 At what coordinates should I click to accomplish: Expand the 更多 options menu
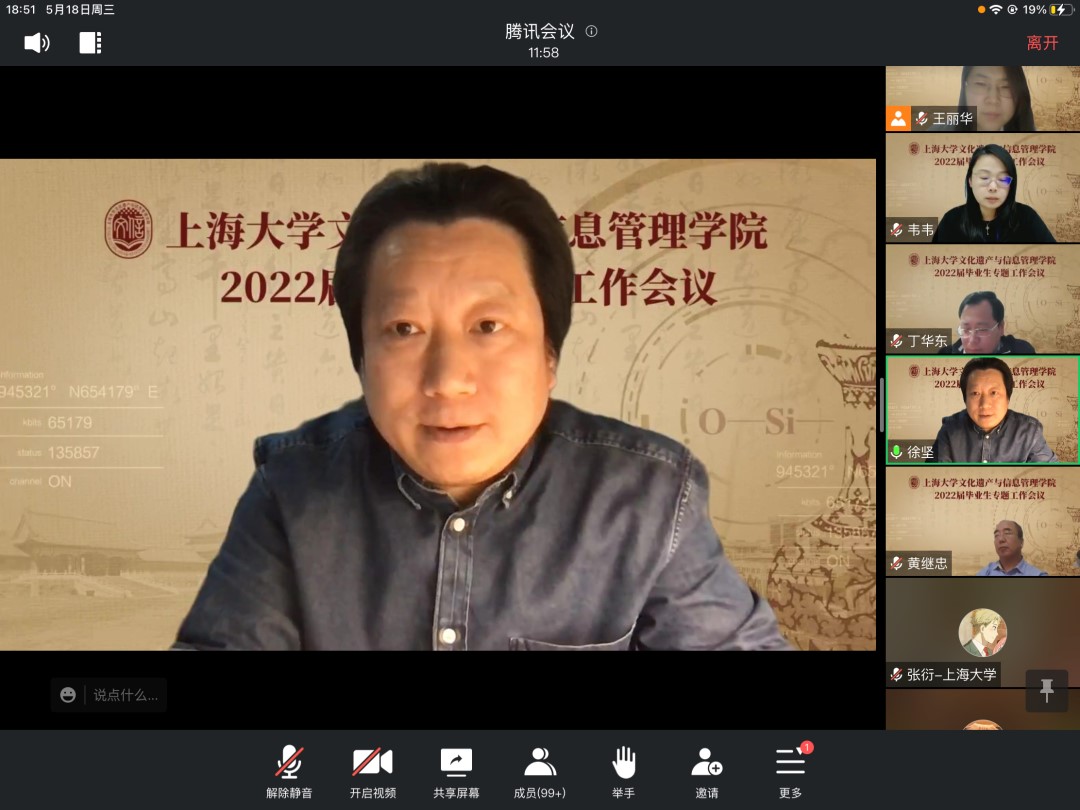[790, 771]
